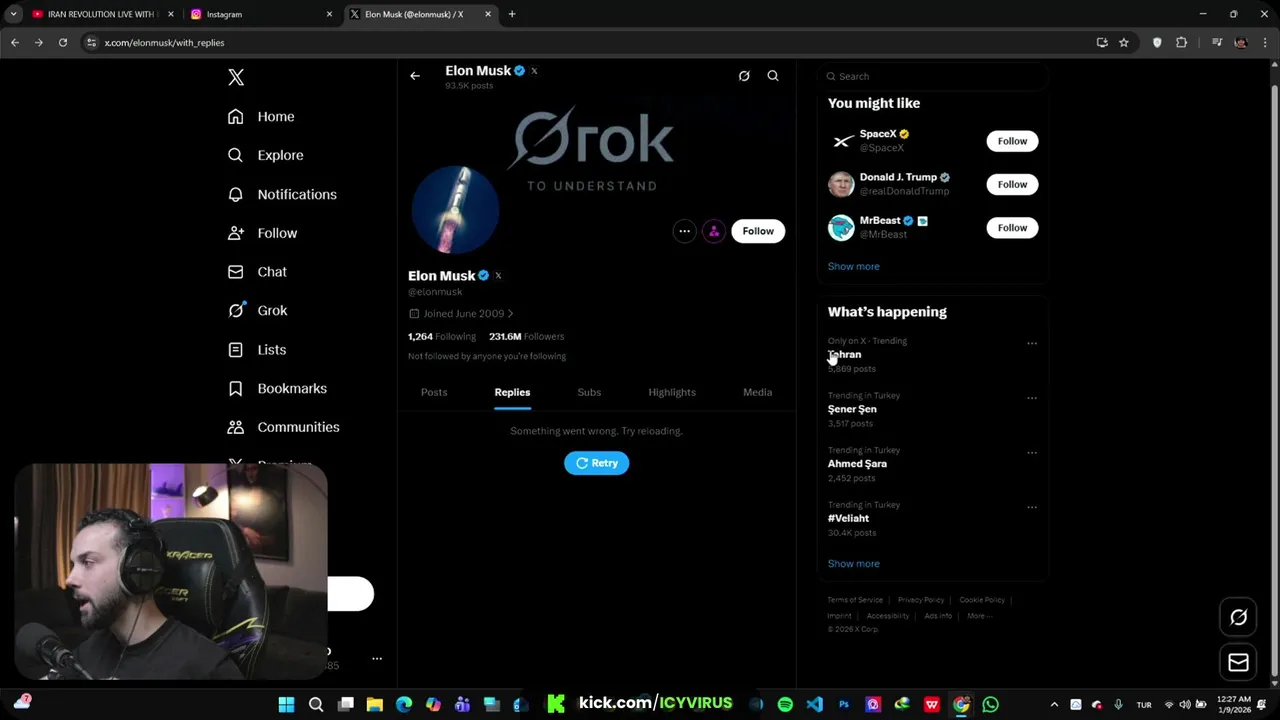This screenshot has height=720, width=1280.
Task: Click the Grok icon in profile header
Action: tap(744, 76)
